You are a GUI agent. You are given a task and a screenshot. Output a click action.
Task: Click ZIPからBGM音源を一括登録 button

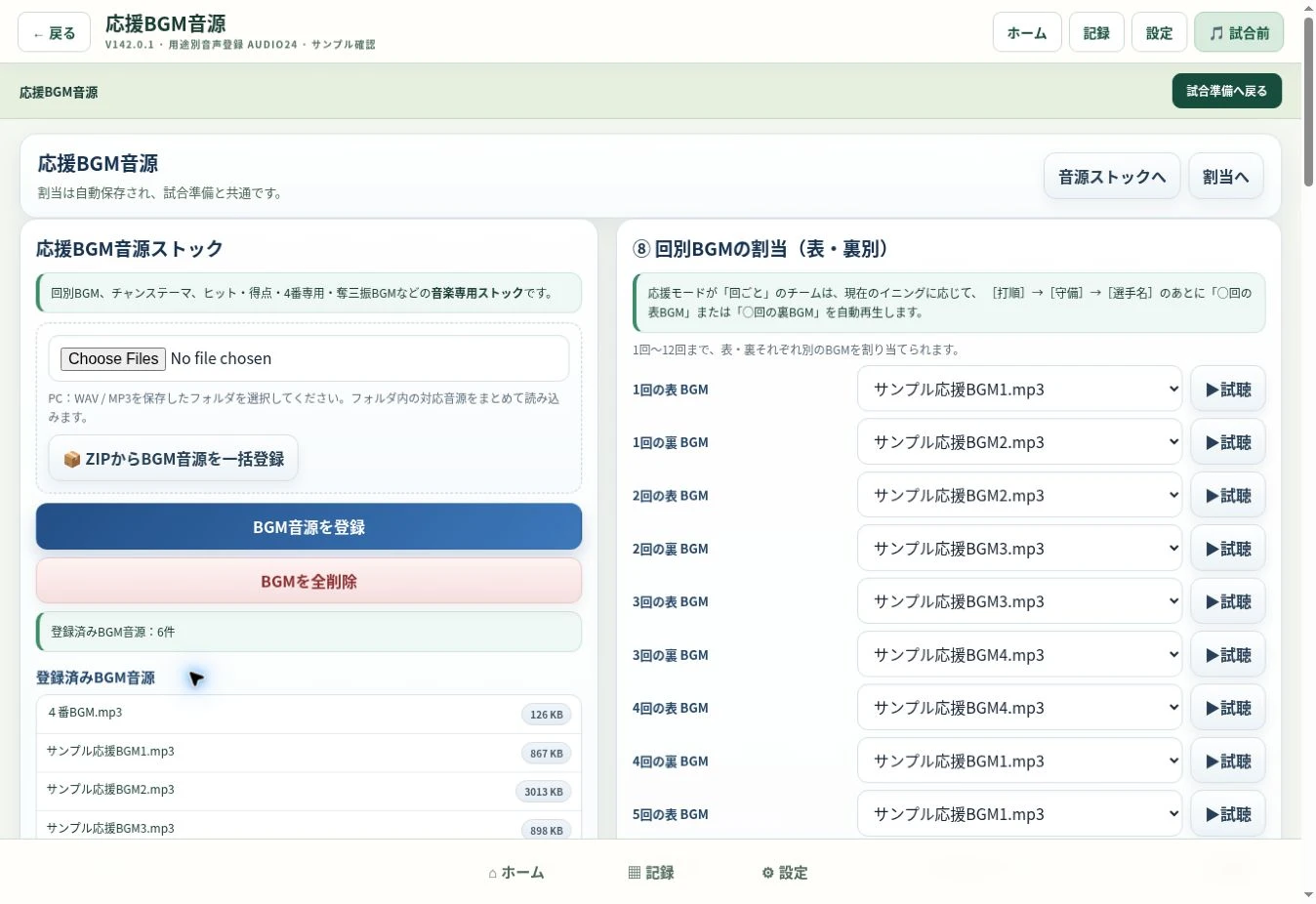(173, 458)
